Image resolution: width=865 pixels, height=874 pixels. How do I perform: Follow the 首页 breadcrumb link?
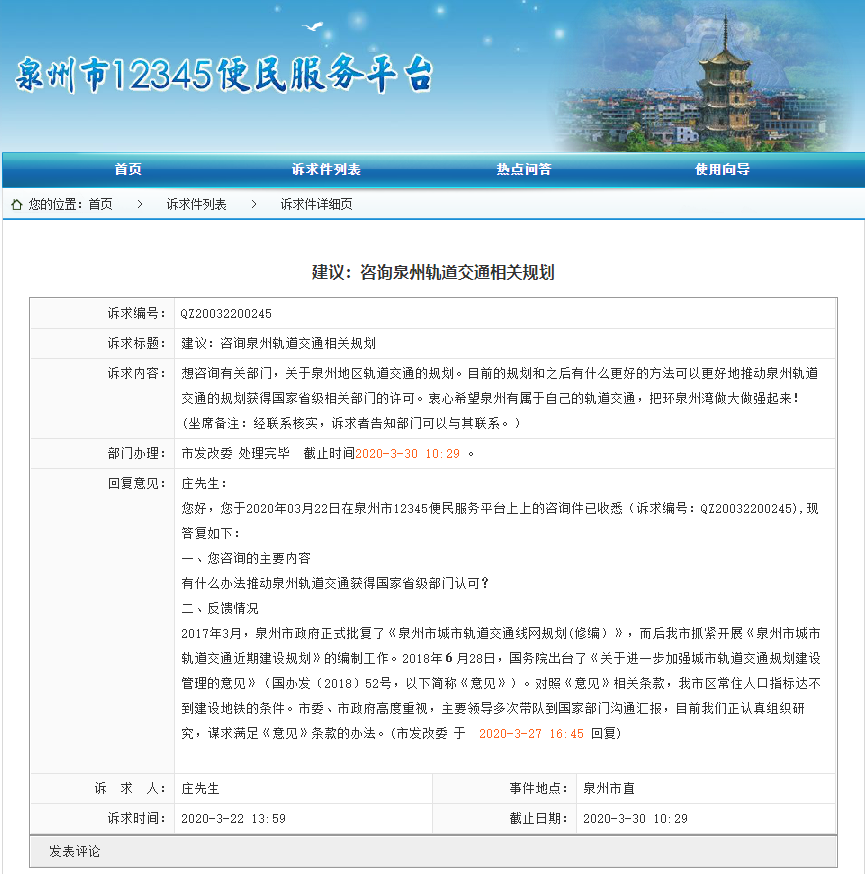point(100,204)
